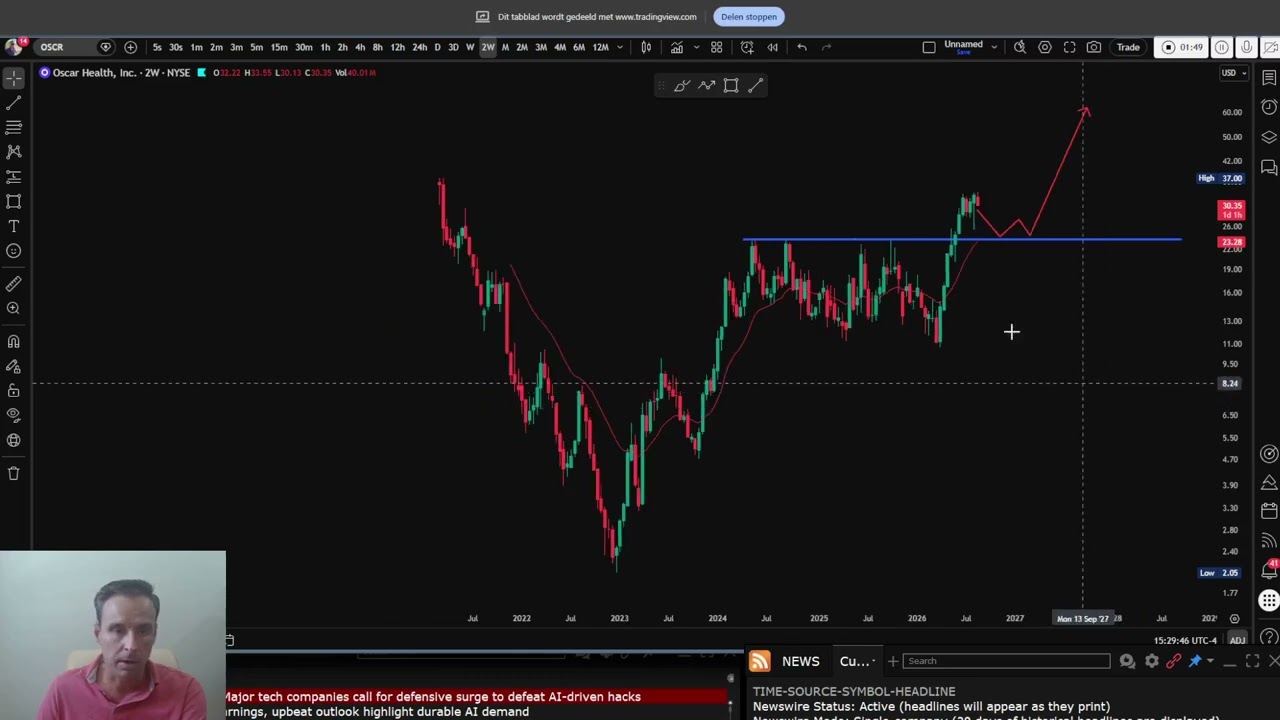The image size is (1280, 720).
Task: Click the Trade button
Action: point(1128,47)
